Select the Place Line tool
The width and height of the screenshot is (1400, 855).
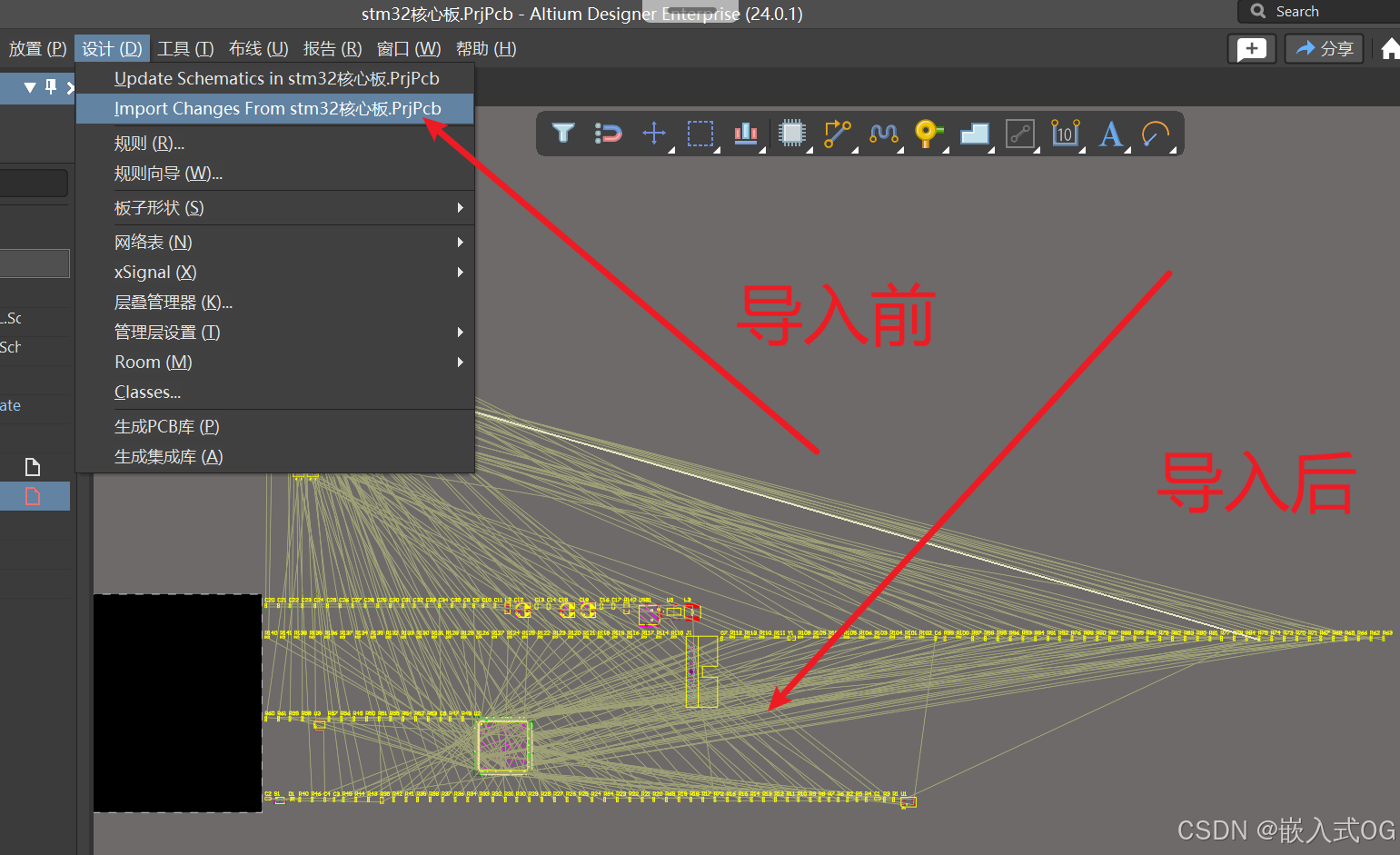pyautogui.click(x=1020, y=134)
